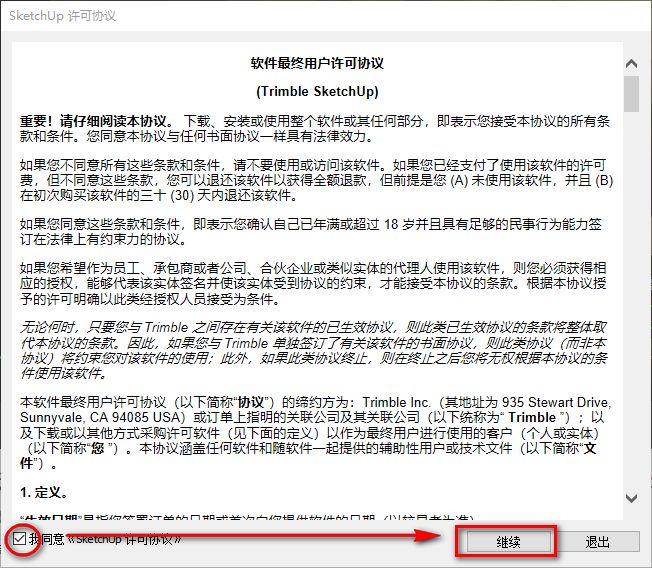Click the 我同意《SketchUp 许可协议》 label text
Image resolution: width=652 pixels, height=568 pixels.
(x=105, y=540)
